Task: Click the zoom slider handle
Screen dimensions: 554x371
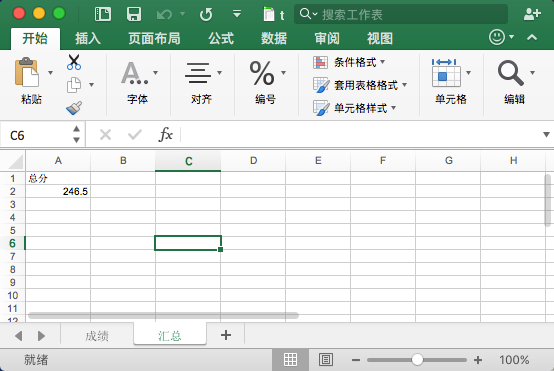Action: (x=417, y=360)
